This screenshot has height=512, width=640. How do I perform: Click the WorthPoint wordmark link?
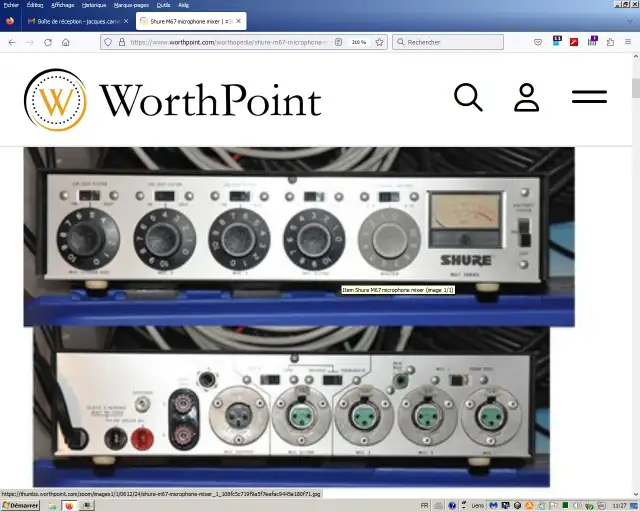click(211, 100)
